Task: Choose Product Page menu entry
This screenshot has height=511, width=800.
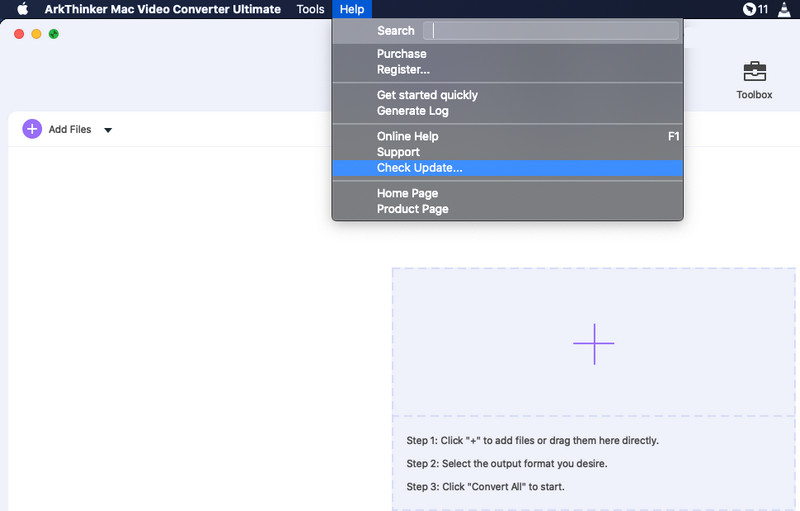Action: 508,209
